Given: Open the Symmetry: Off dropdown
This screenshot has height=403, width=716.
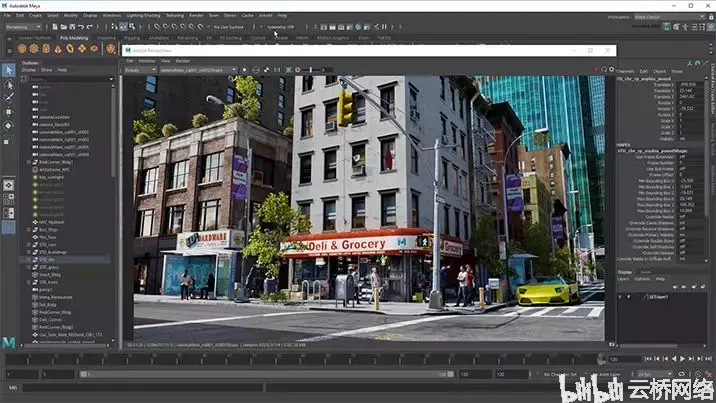Looking at the screenshot, I should point(282,27).
